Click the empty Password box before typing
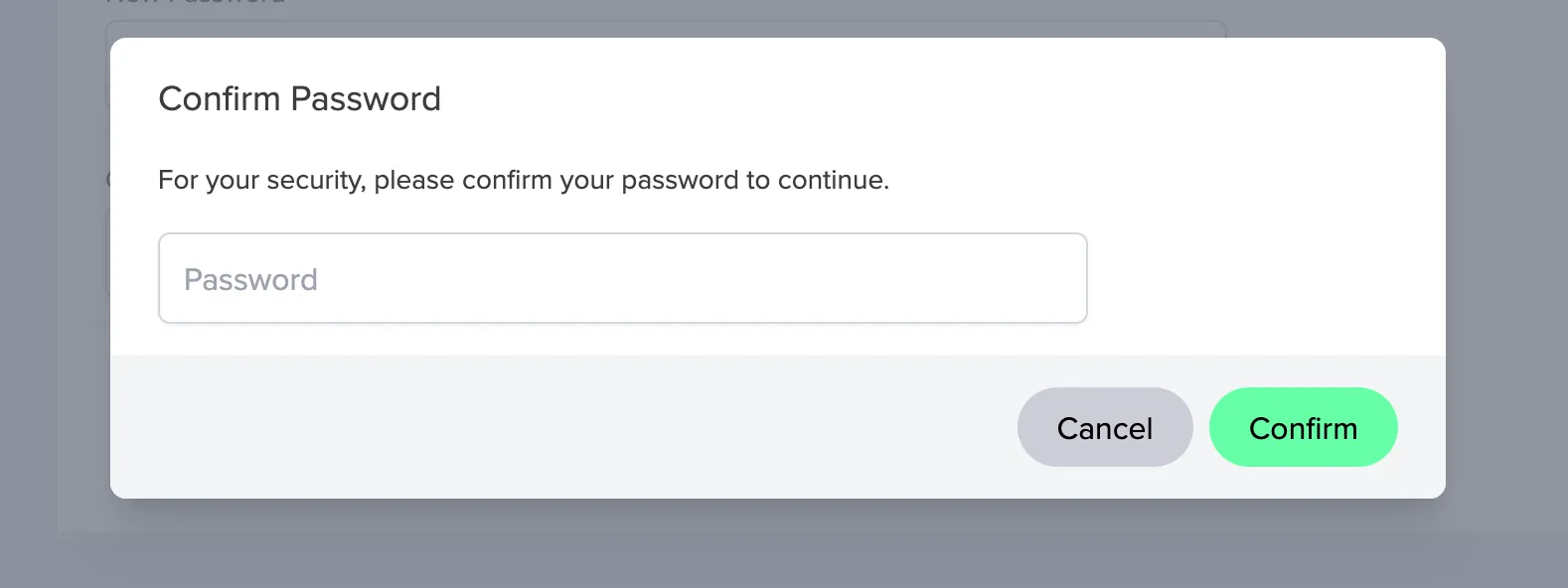Screen dimensions: 1568x588 pyautogui.click(x=622, y=278)
